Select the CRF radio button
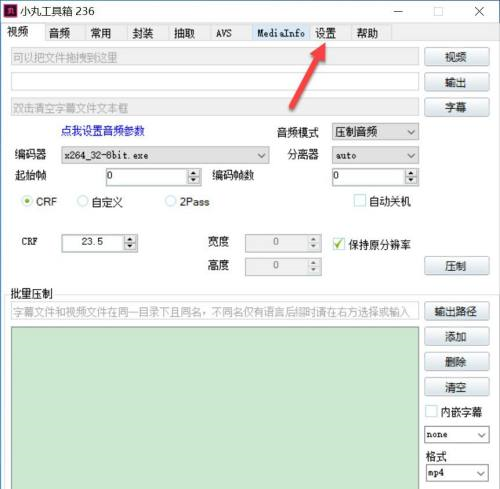Screen dimensions: 500x489 pyautogui.click(x=27, y=201)
